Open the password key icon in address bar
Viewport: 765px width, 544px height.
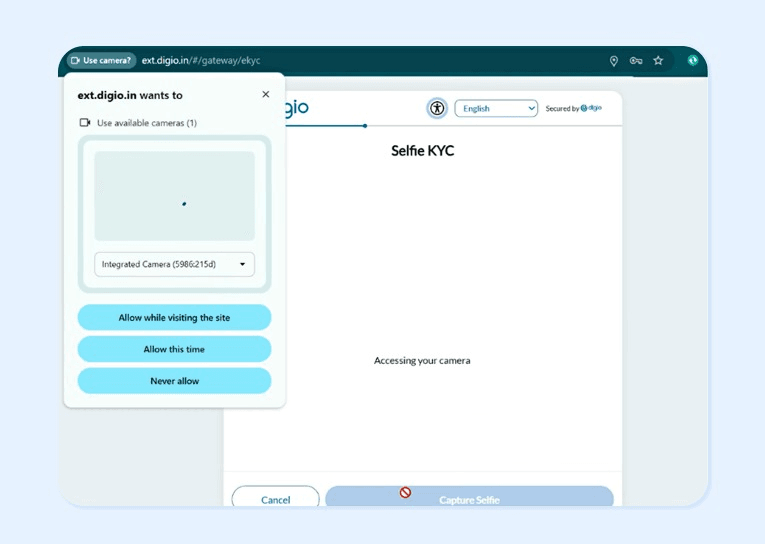[636, 60]
